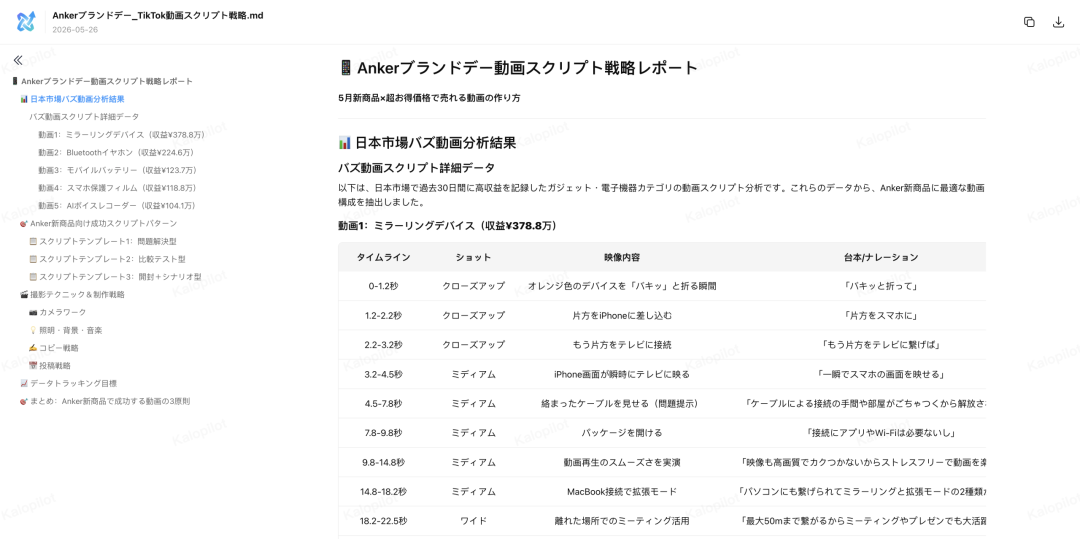Go to スクリプトテンプレート1: 問題解決型
Screen dimensions: 1080x539
[103, 242]
